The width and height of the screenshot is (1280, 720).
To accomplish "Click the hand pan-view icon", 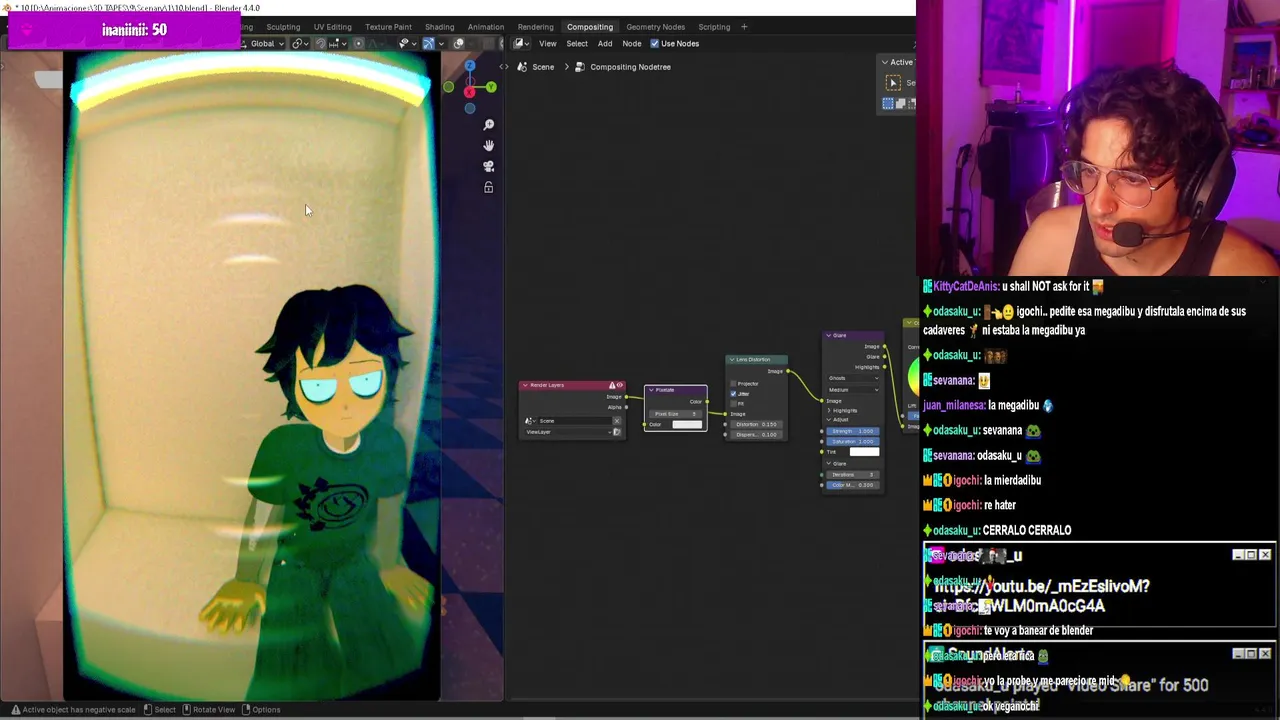I will pos(489,145).
